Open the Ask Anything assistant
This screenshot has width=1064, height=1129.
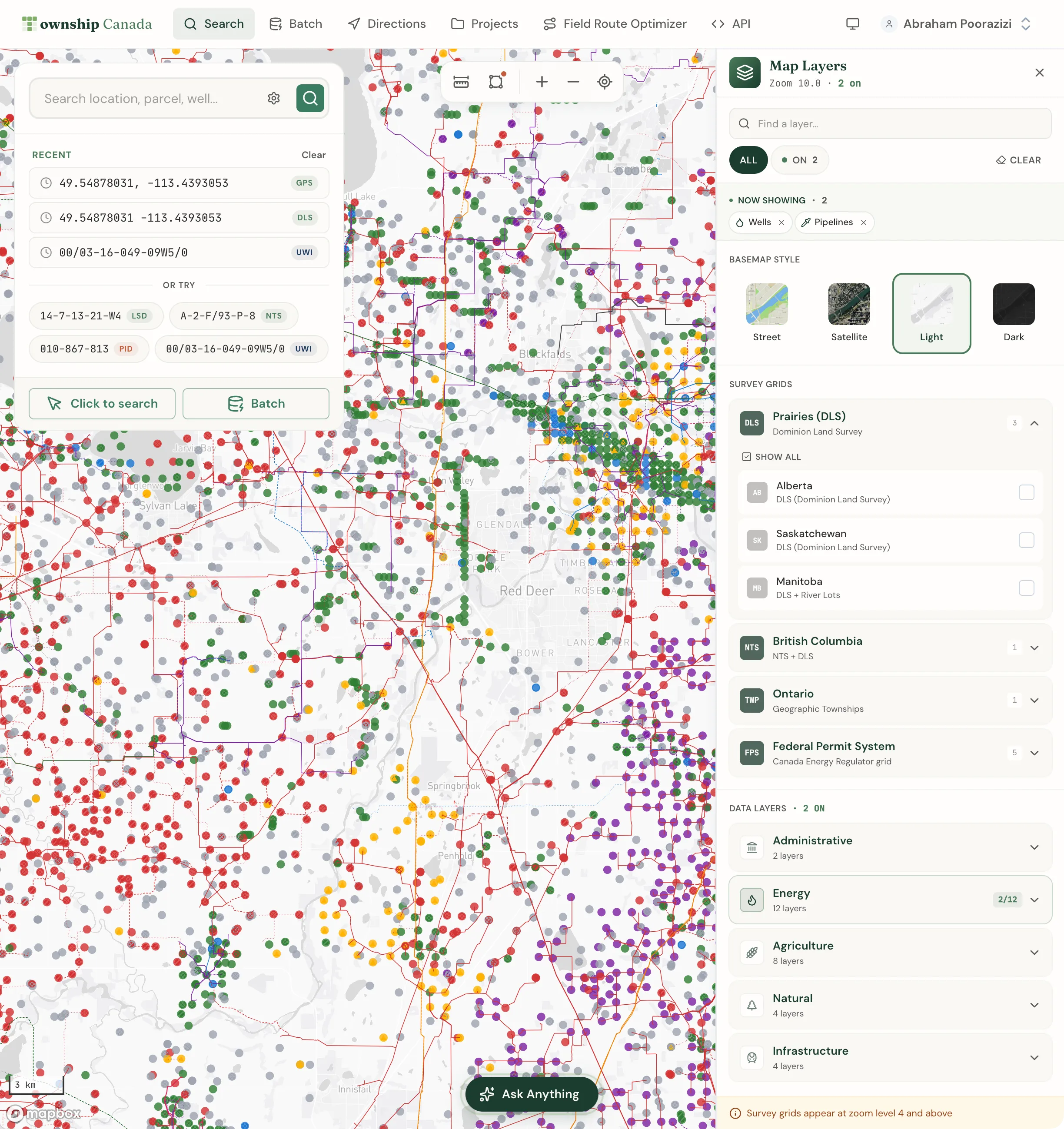pyautogui.click(x=531, y=1094)
